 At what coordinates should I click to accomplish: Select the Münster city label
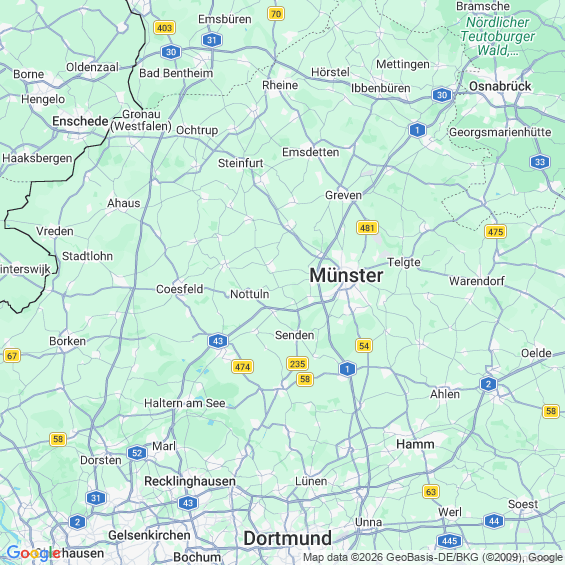(x=346, y=276)
